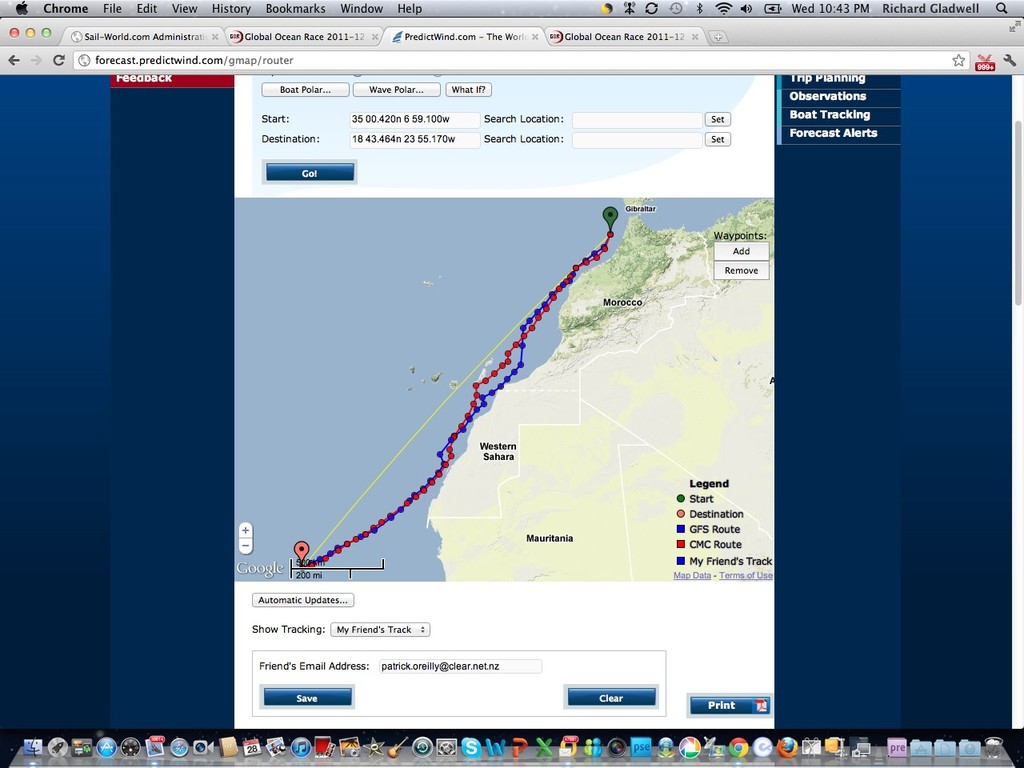This screenshot has width=1024, height=768.
Task: Click the Map Data link
Action: 692,575
